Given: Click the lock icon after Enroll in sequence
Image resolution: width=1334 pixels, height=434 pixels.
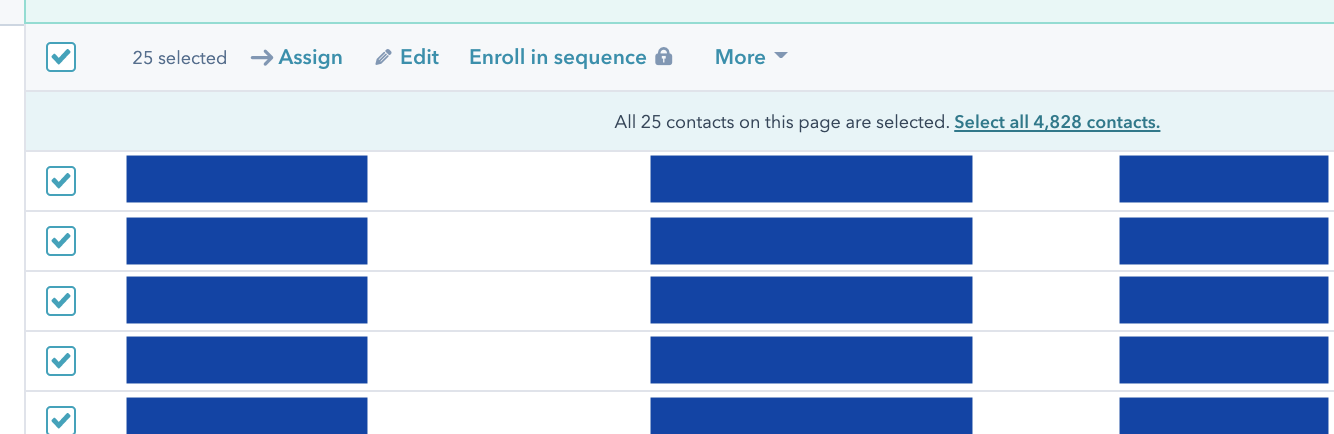Looking at the screenshot, I should tap(663, 57).
